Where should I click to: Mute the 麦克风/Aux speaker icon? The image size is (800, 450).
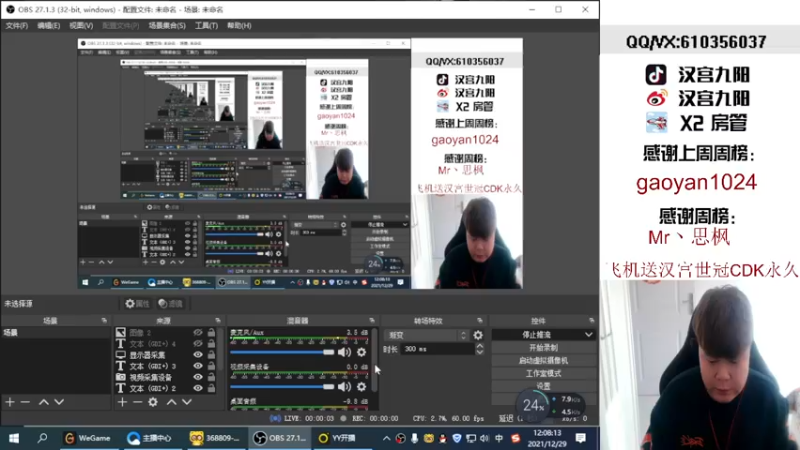tap(344, 352)
